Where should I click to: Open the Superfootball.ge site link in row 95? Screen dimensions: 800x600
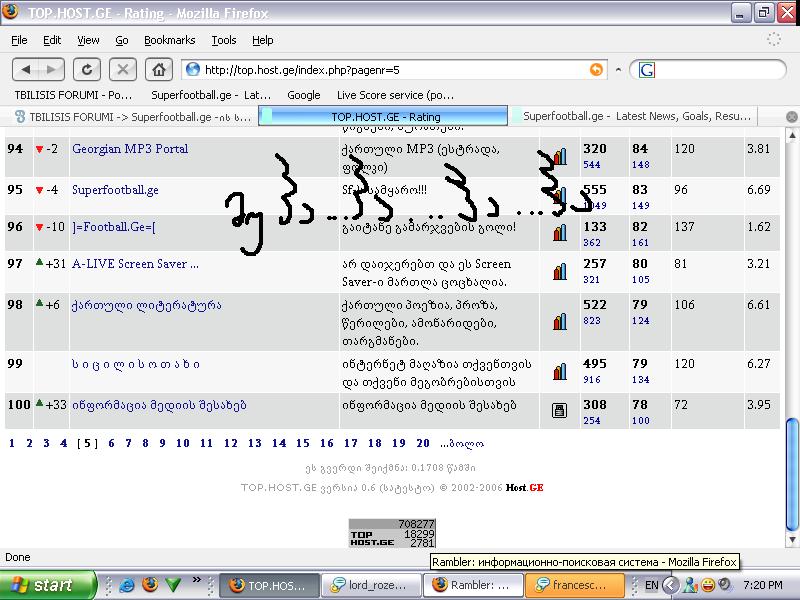click(x=115, y=190)
